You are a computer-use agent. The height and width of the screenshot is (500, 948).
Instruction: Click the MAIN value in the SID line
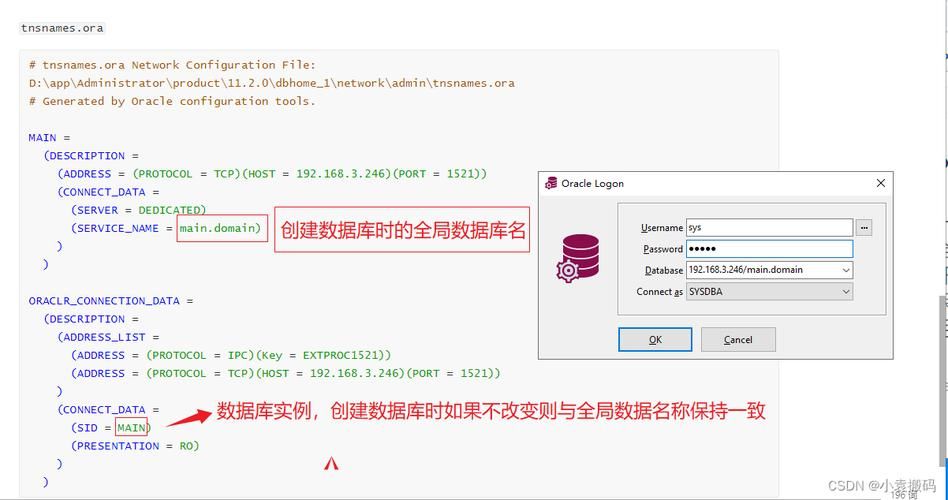[x=131, y=427]
